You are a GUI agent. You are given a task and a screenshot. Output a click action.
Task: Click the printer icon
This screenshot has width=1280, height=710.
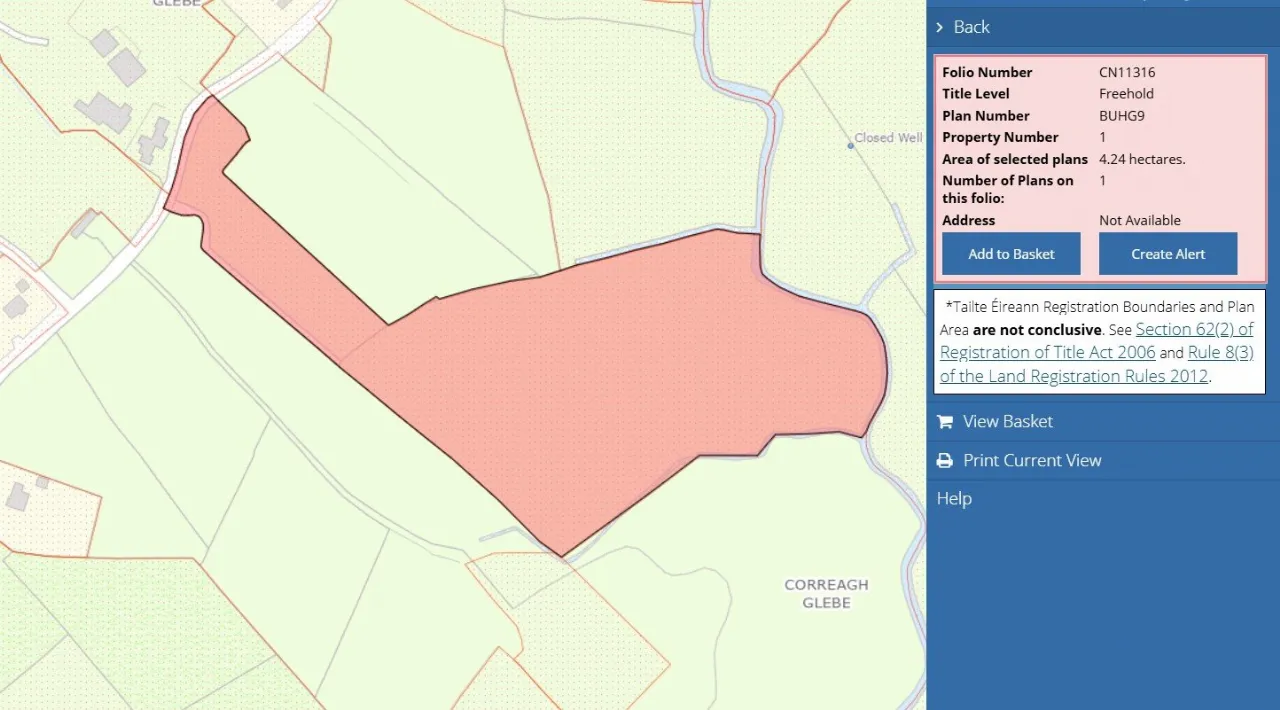(x=945, y=461)
